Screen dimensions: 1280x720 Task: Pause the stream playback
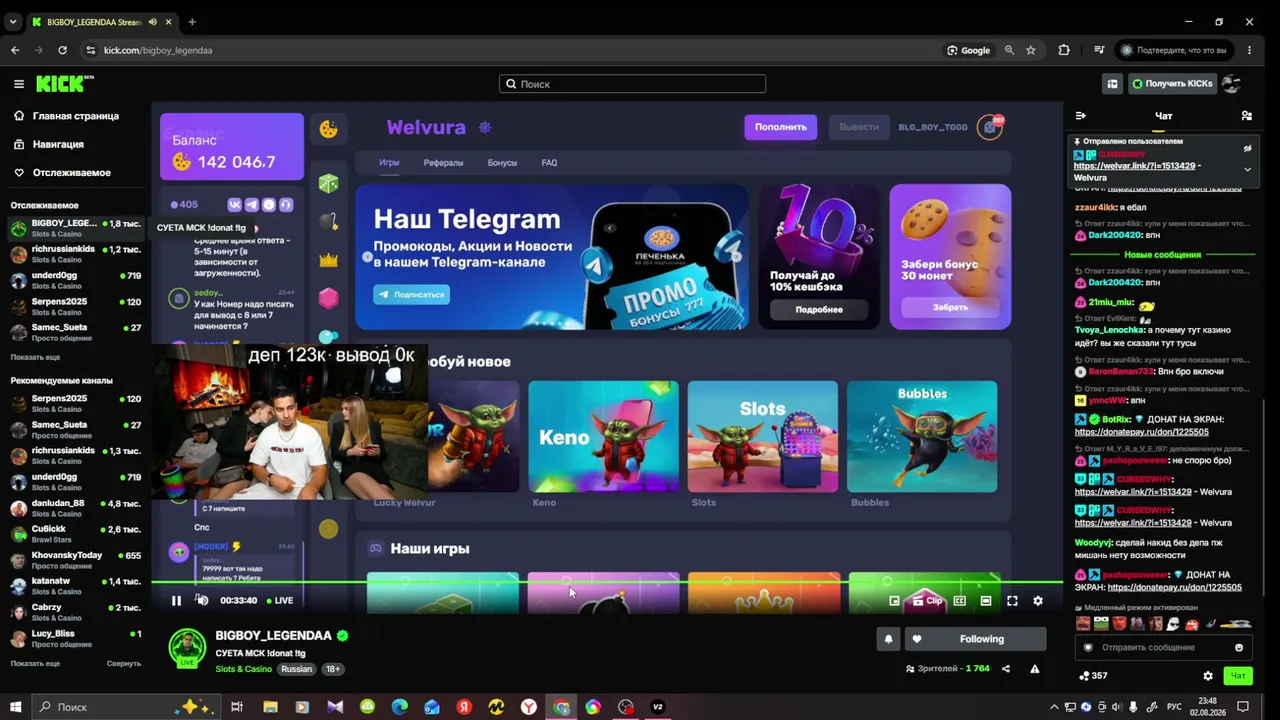coord(176,600)
